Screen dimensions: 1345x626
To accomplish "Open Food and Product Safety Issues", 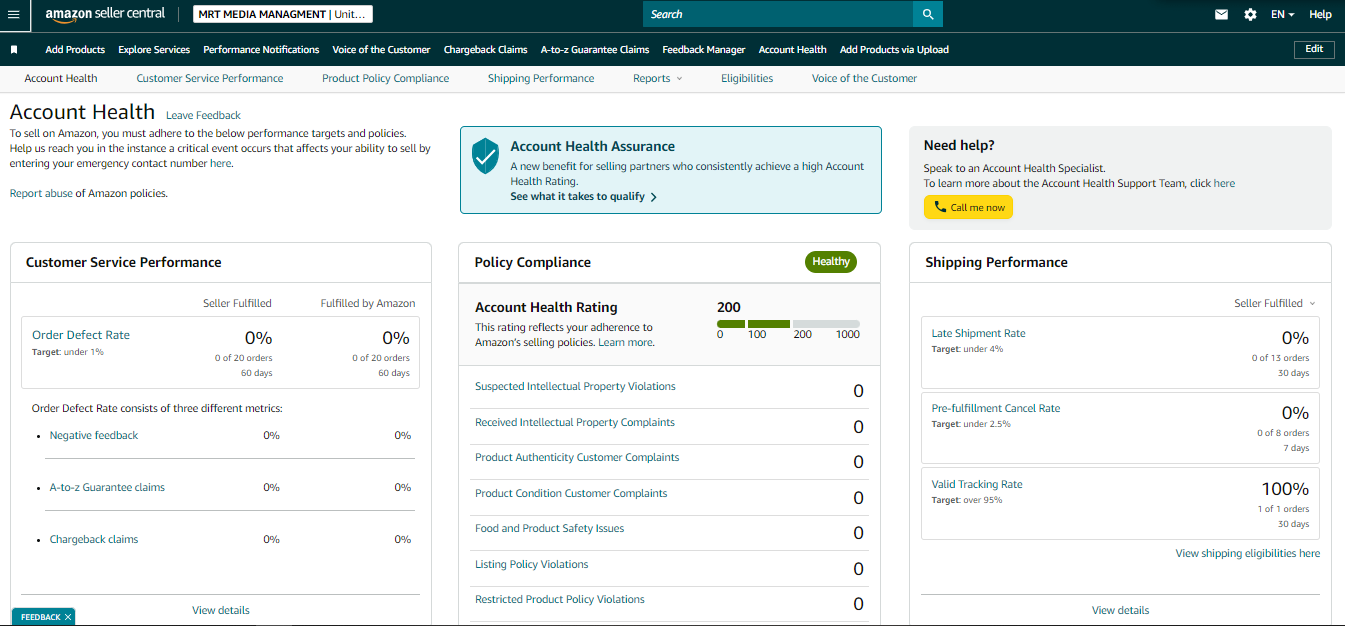I will [x=549, y=528].
